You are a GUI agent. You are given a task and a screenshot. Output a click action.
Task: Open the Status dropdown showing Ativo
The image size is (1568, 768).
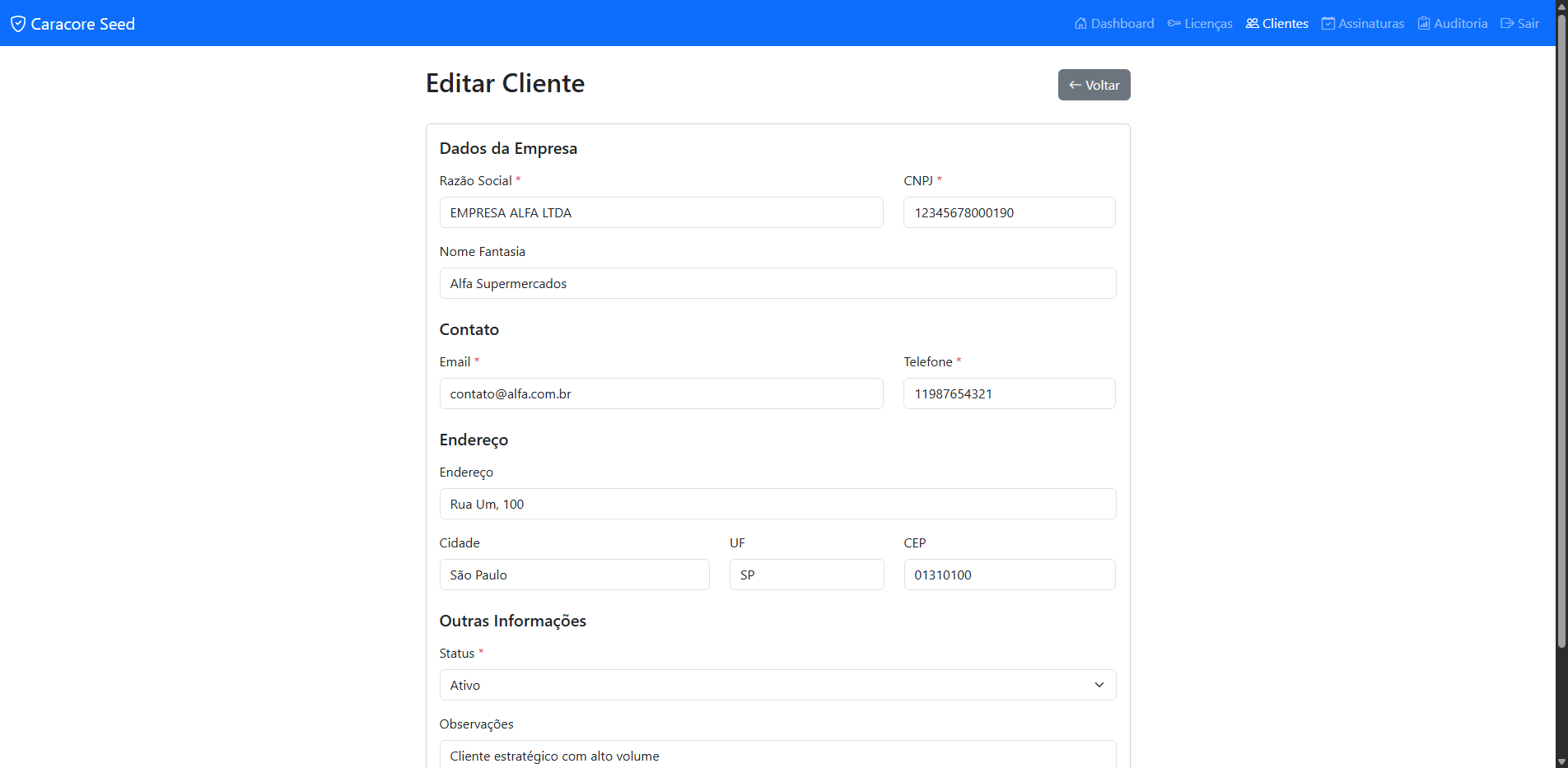click(777, 684)
